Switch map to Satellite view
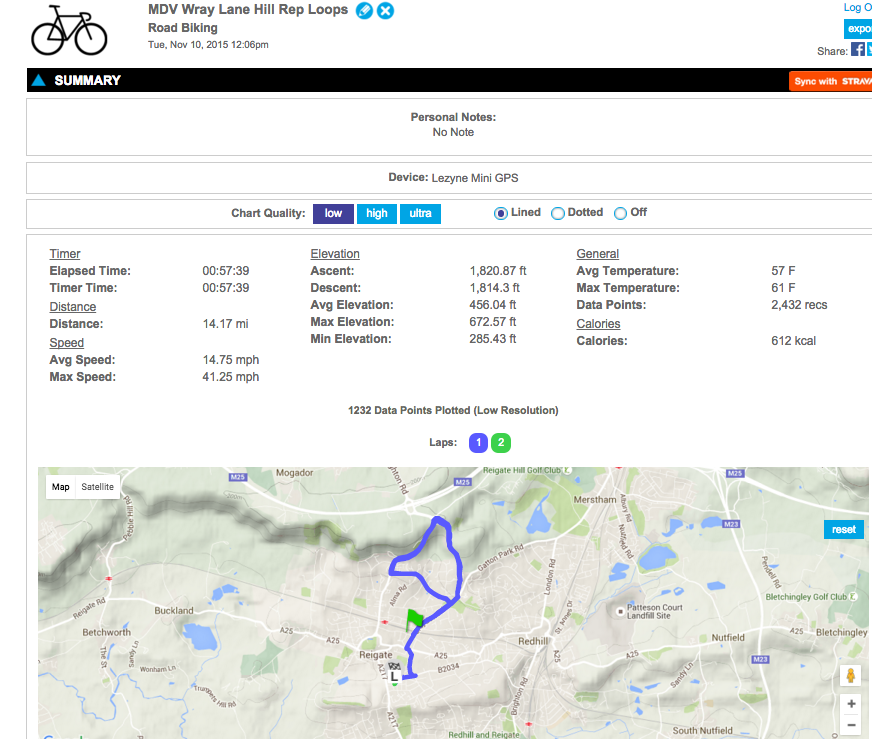Screen dimensions: 872x739 (98, 487)
